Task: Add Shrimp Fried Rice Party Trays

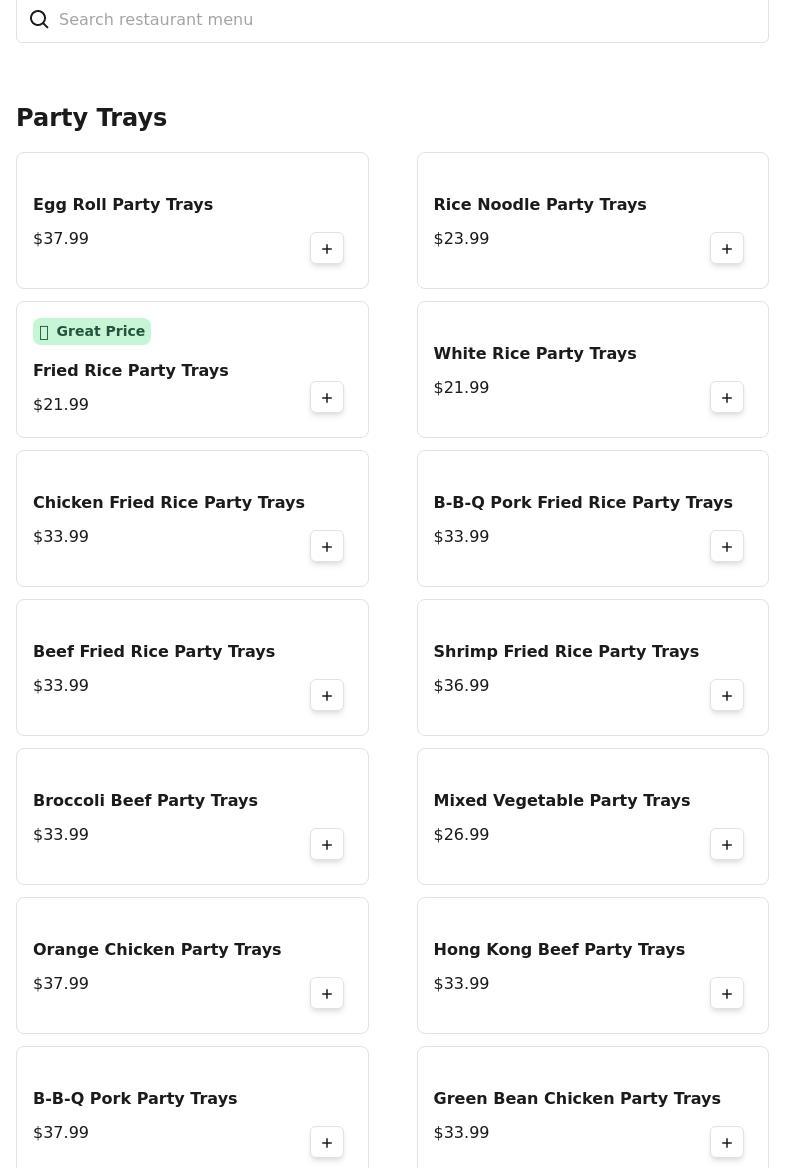Action: tap(727, 696)
